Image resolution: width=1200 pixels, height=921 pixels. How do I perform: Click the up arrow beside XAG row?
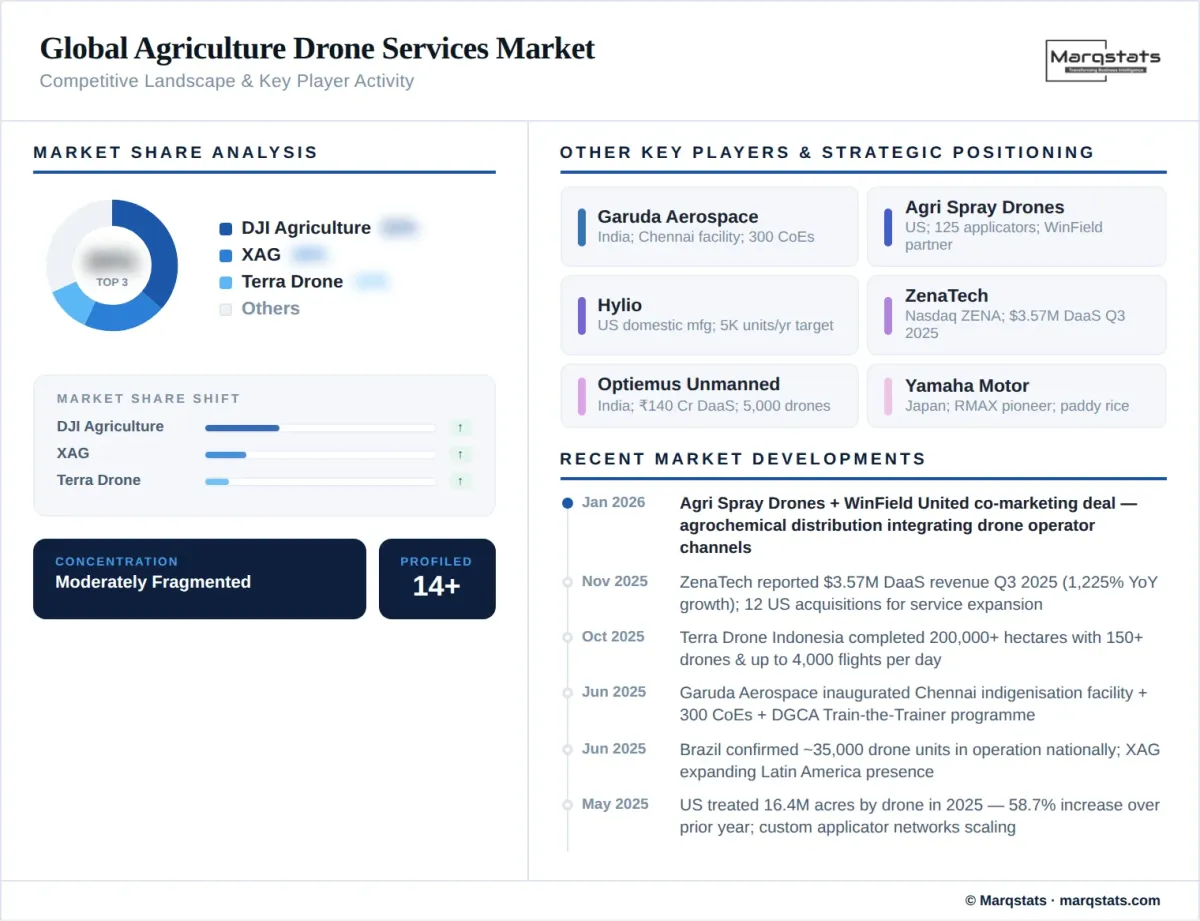click(460, 455)
